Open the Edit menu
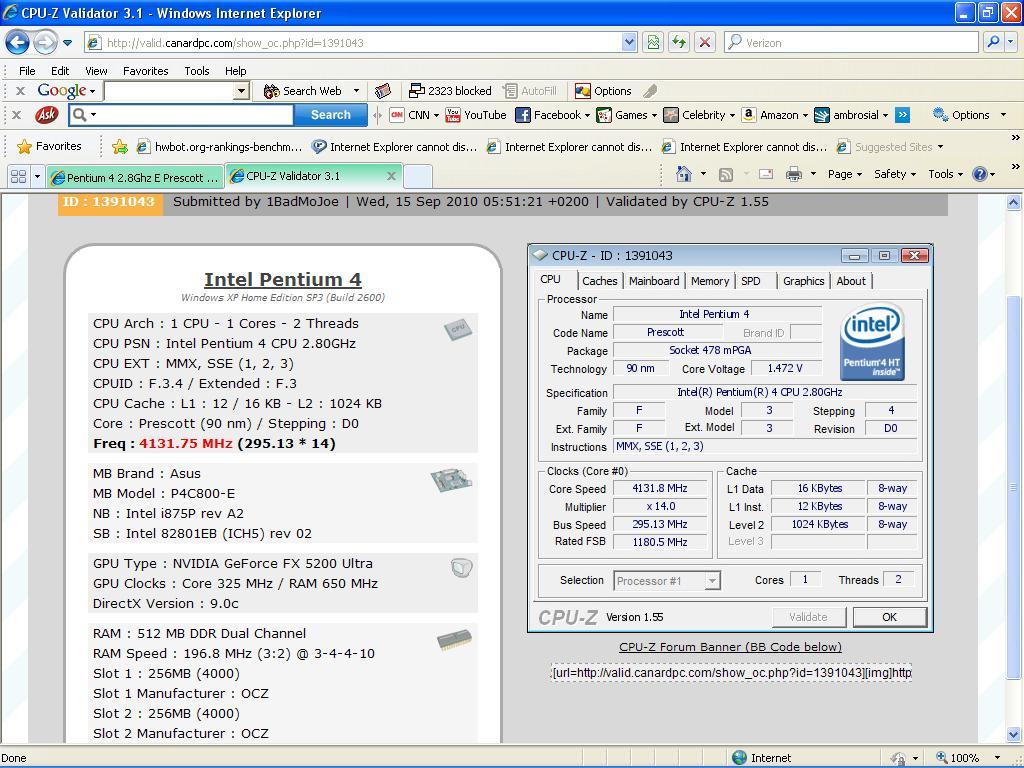Screen dimensions: 1024x768 coord(60,71)
